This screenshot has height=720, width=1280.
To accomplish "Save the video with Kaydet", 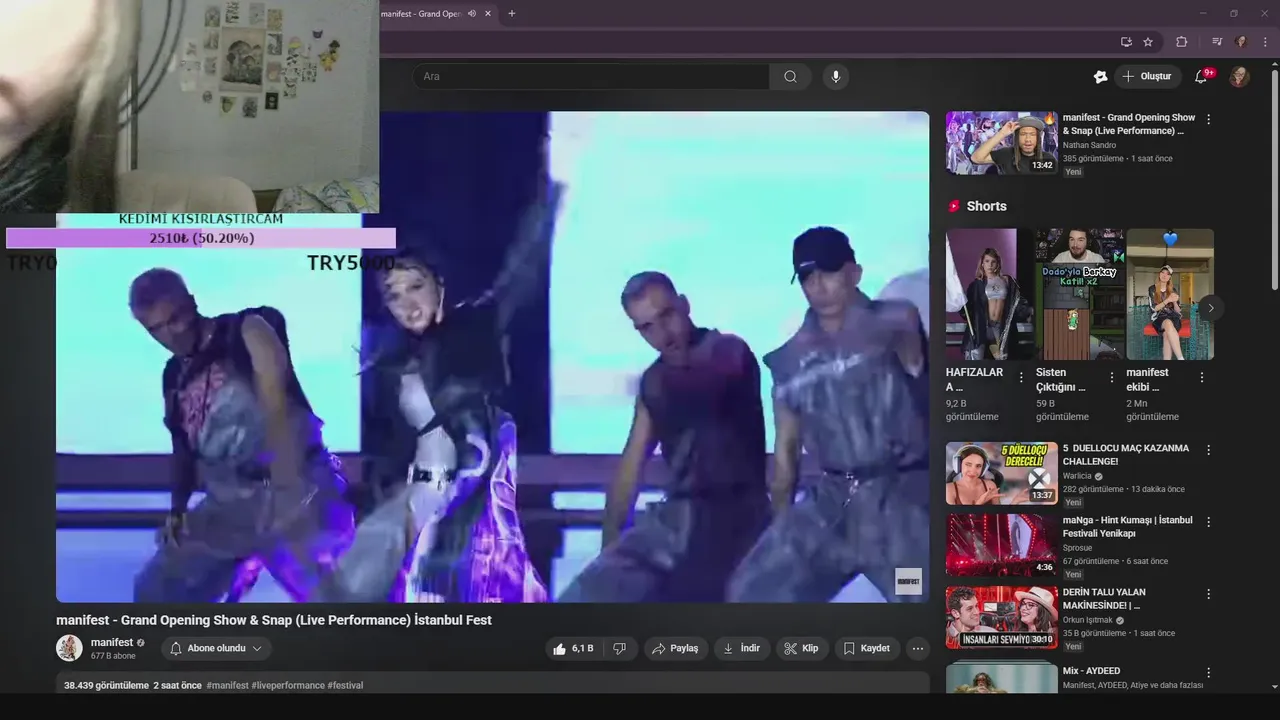I will (x=867, y=648).
